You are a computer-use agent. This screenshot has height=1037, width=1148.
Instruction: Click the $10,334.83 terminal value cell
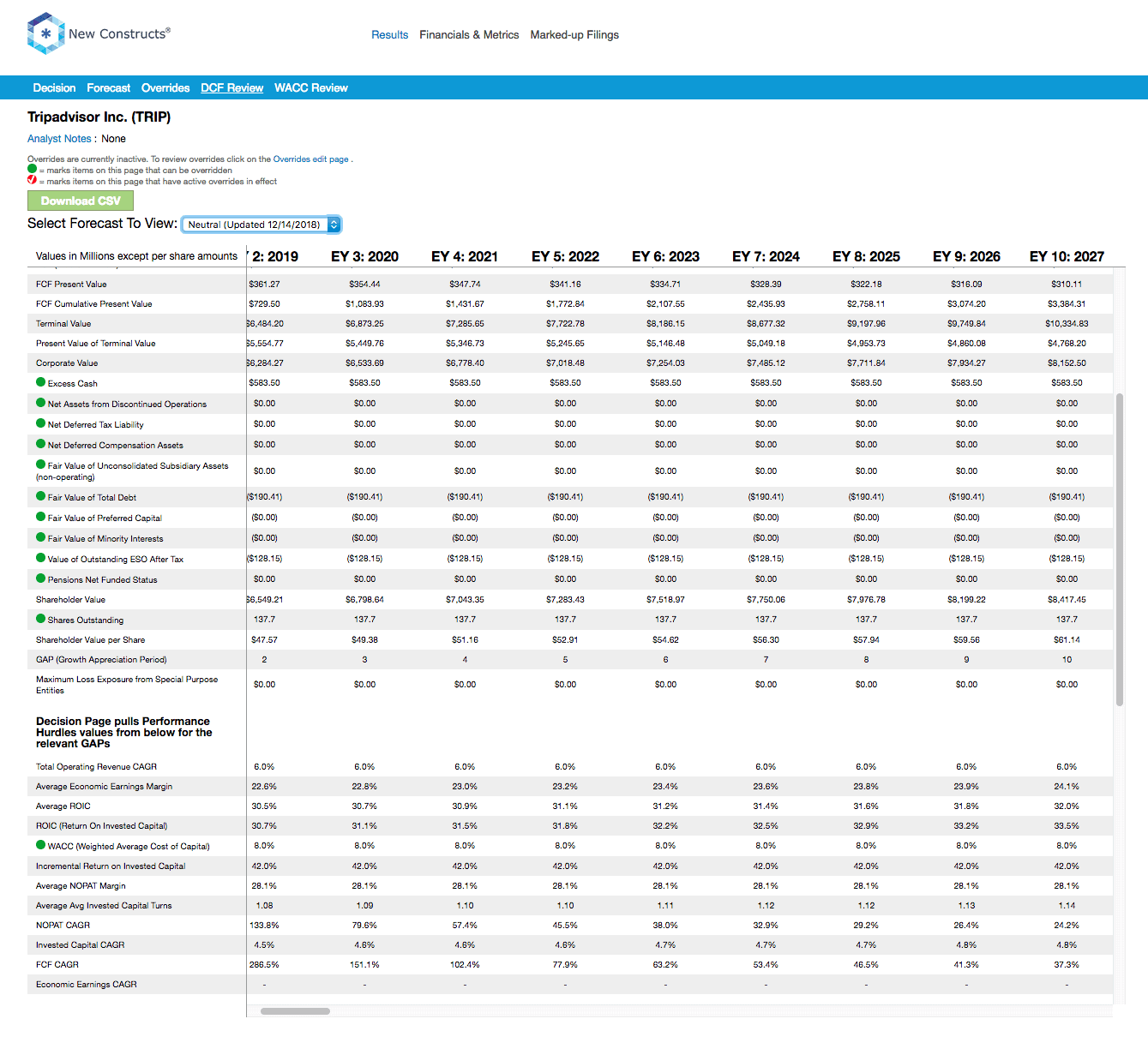(1067, 324)
